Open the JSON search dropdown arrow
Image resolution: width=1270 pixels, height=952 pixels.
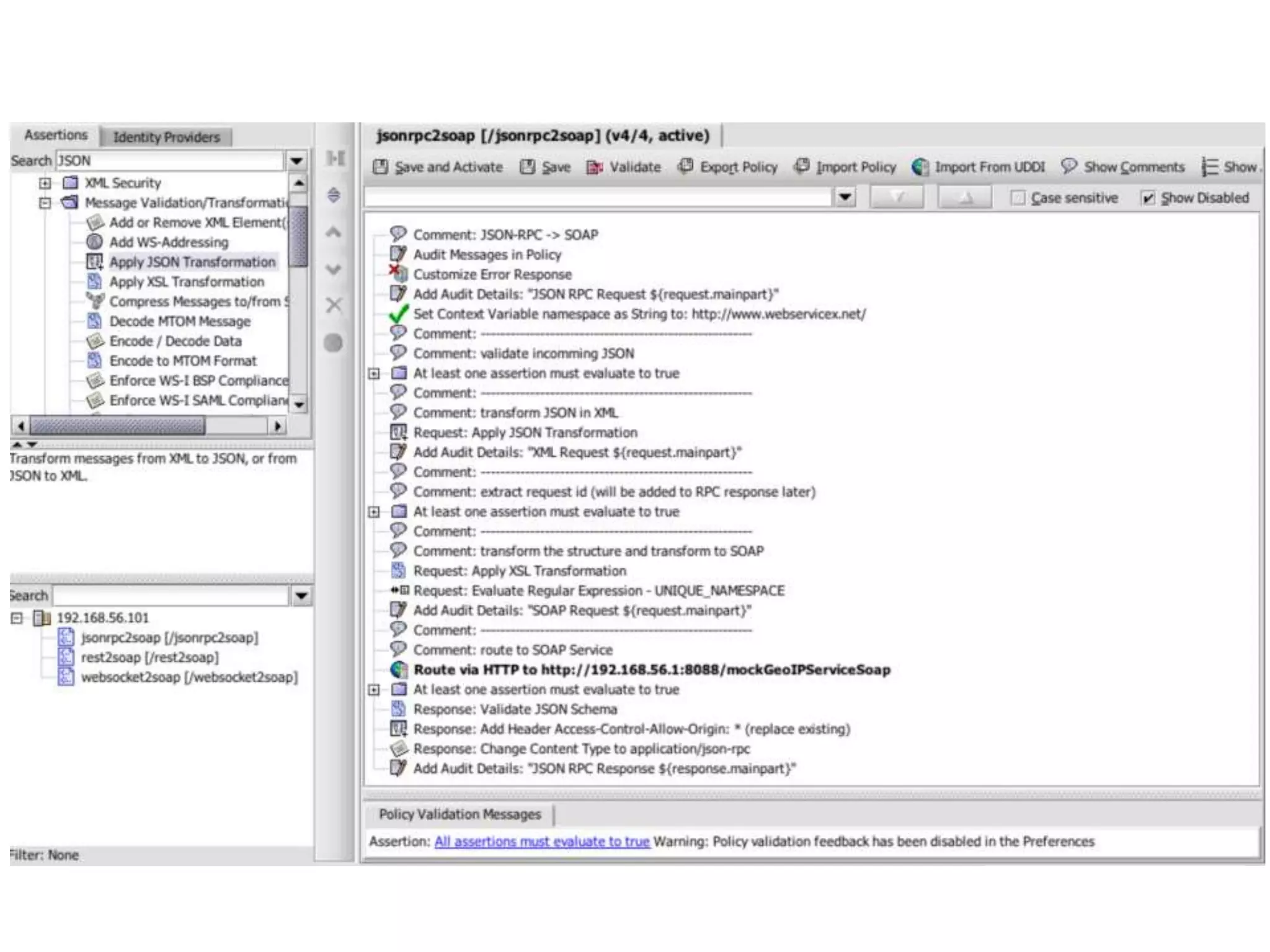(x=297, y=161)
